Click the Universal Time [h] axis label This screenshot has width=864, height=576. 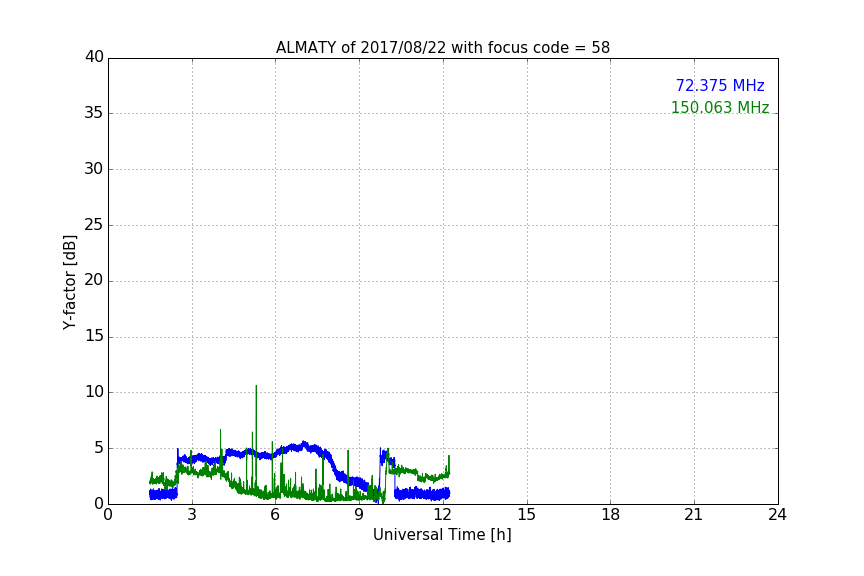[x=442, y=535]
